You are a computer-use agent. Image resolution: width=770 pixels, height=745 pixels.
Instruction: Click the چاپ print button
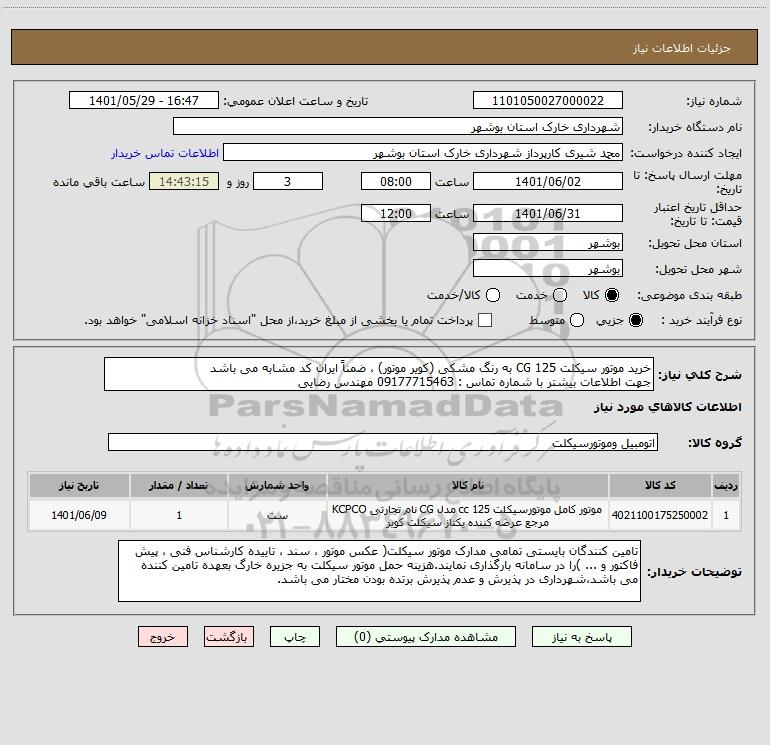[x=295, y=637]
